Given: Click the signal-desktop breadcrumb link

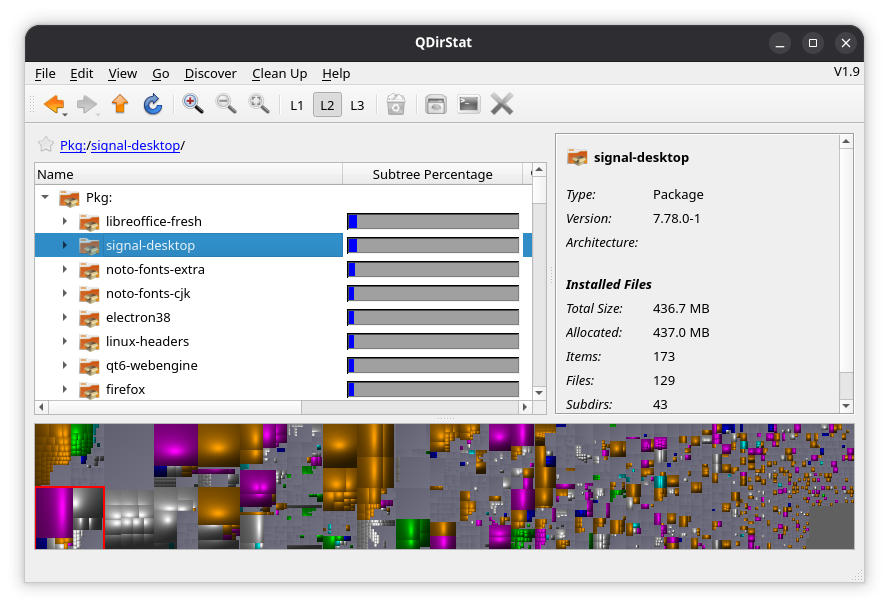Looking at the screenshot, I should tap(136, 146).
